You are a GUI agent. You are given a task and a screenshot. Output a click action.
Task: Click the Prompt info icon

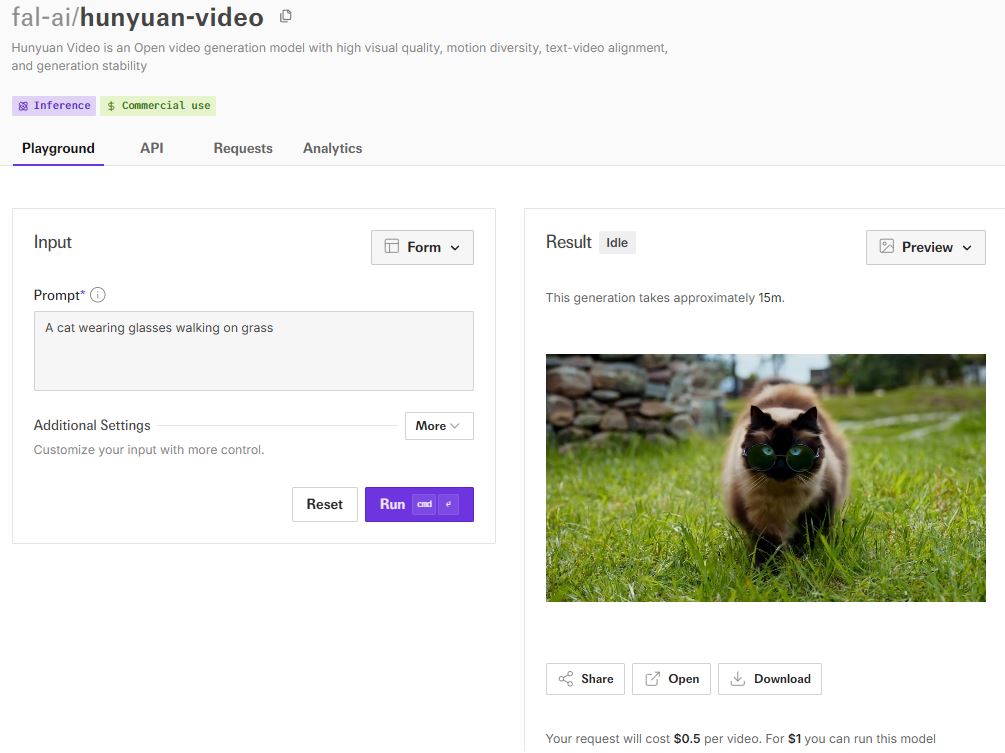coord(98,295)
